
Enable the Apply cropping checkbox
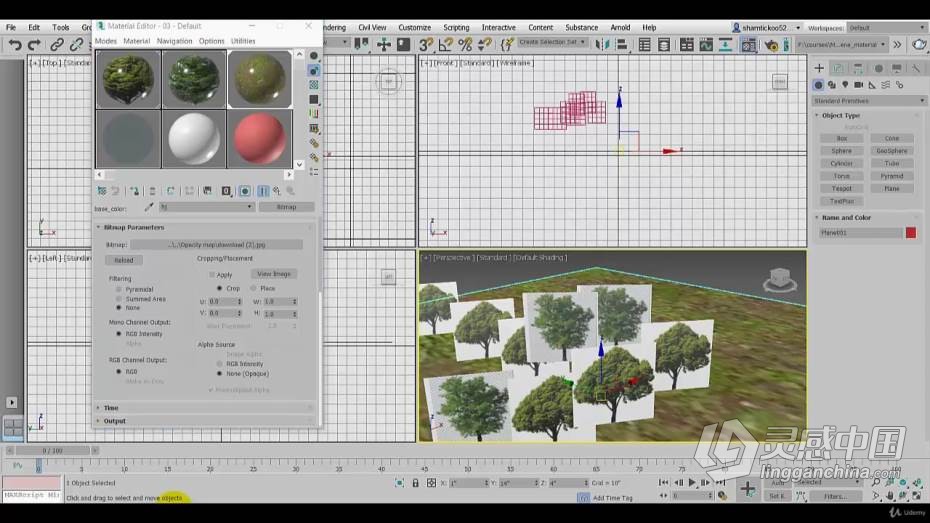click(212, 275)
